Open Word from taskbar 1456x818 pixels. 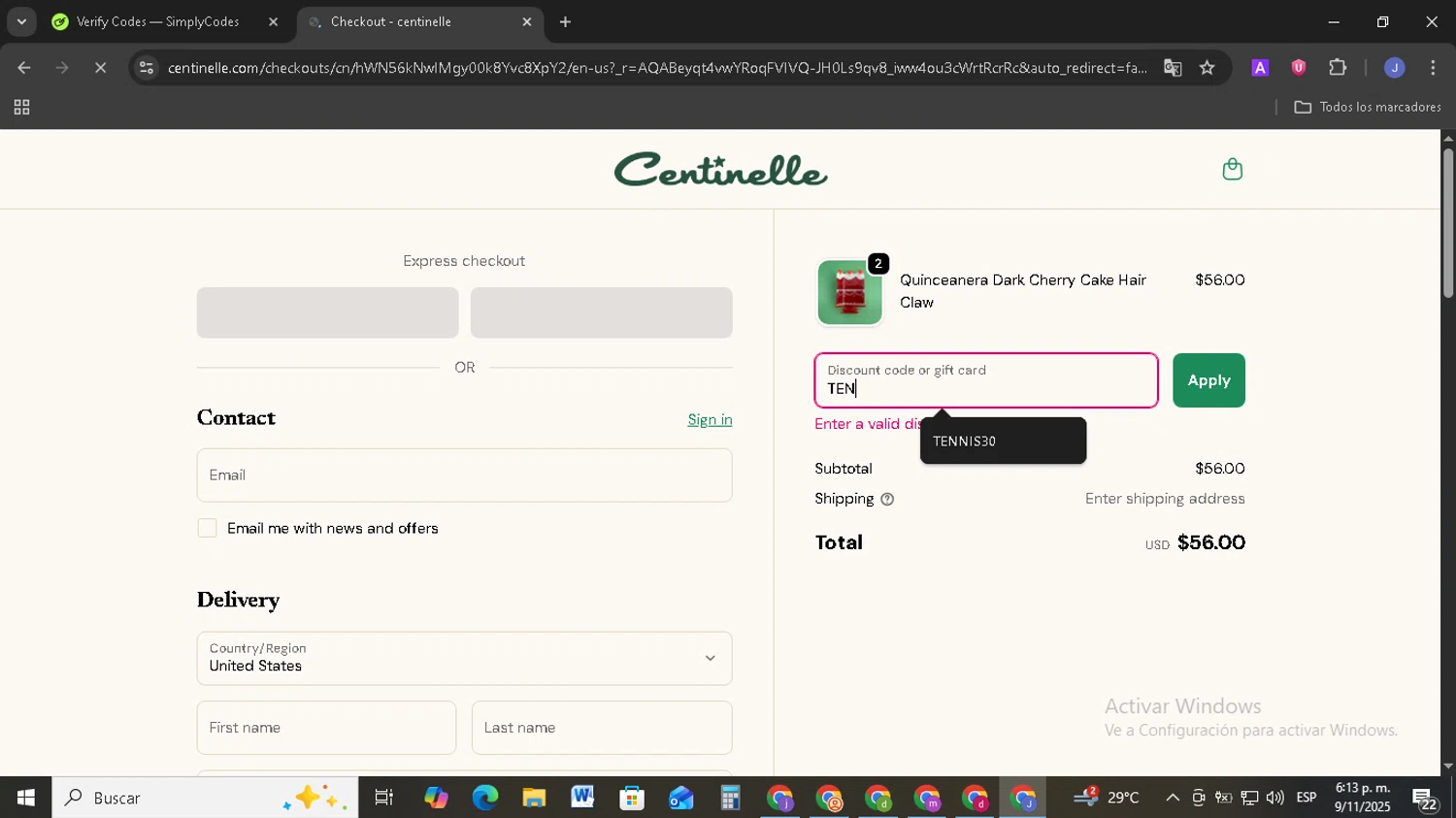coord(582,798)
